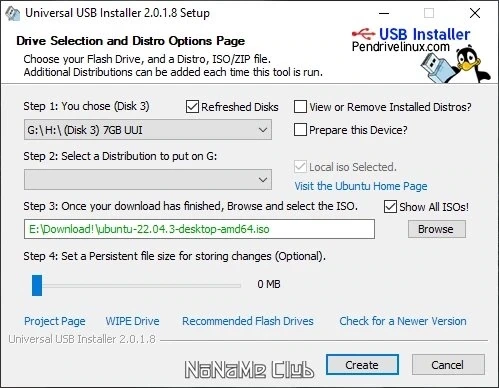Open the Project Page link

(x=55, y=321)
